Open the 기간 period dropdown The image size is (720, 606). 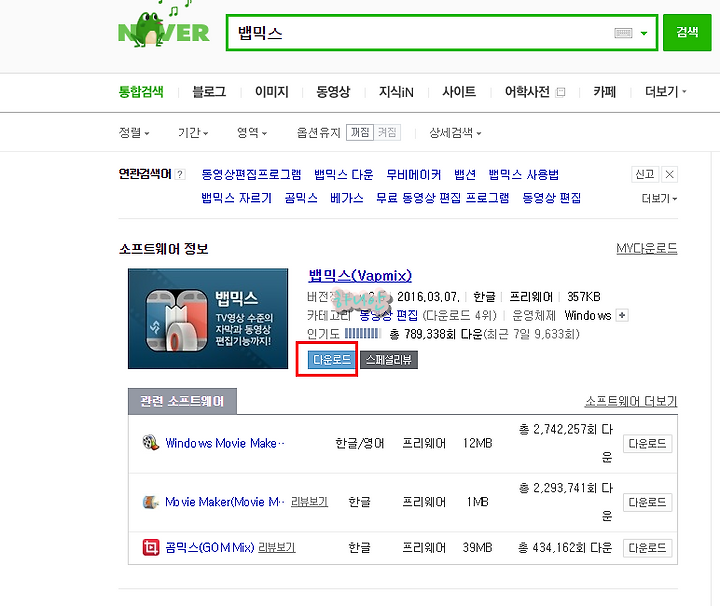(x=193, y=133)
